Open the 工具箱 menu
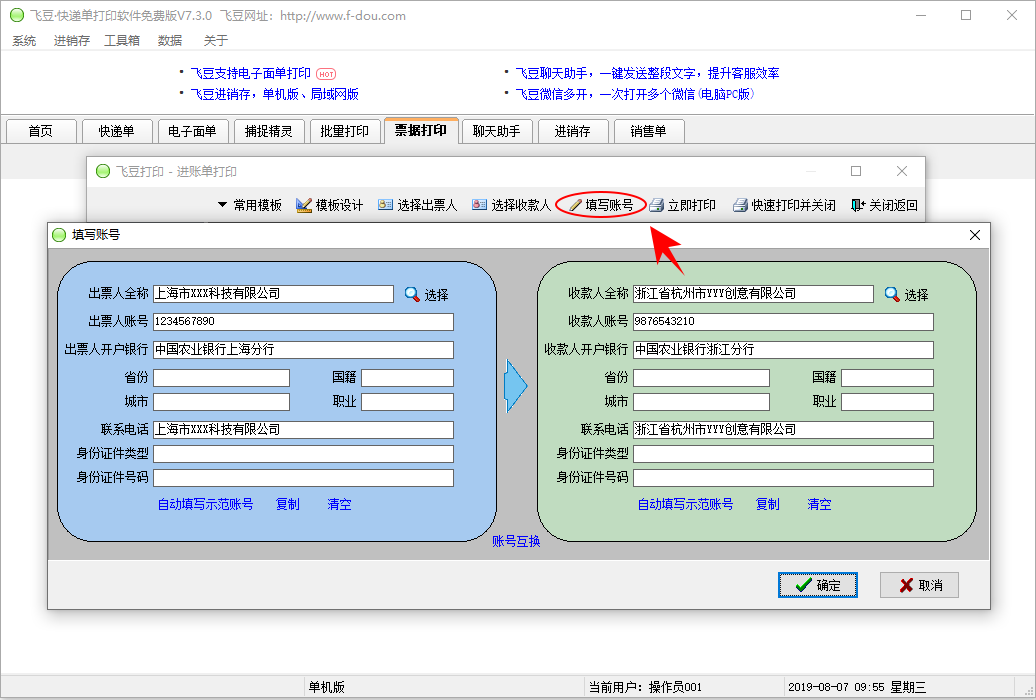The image size is (1036, 700). (x=122, y=40)
